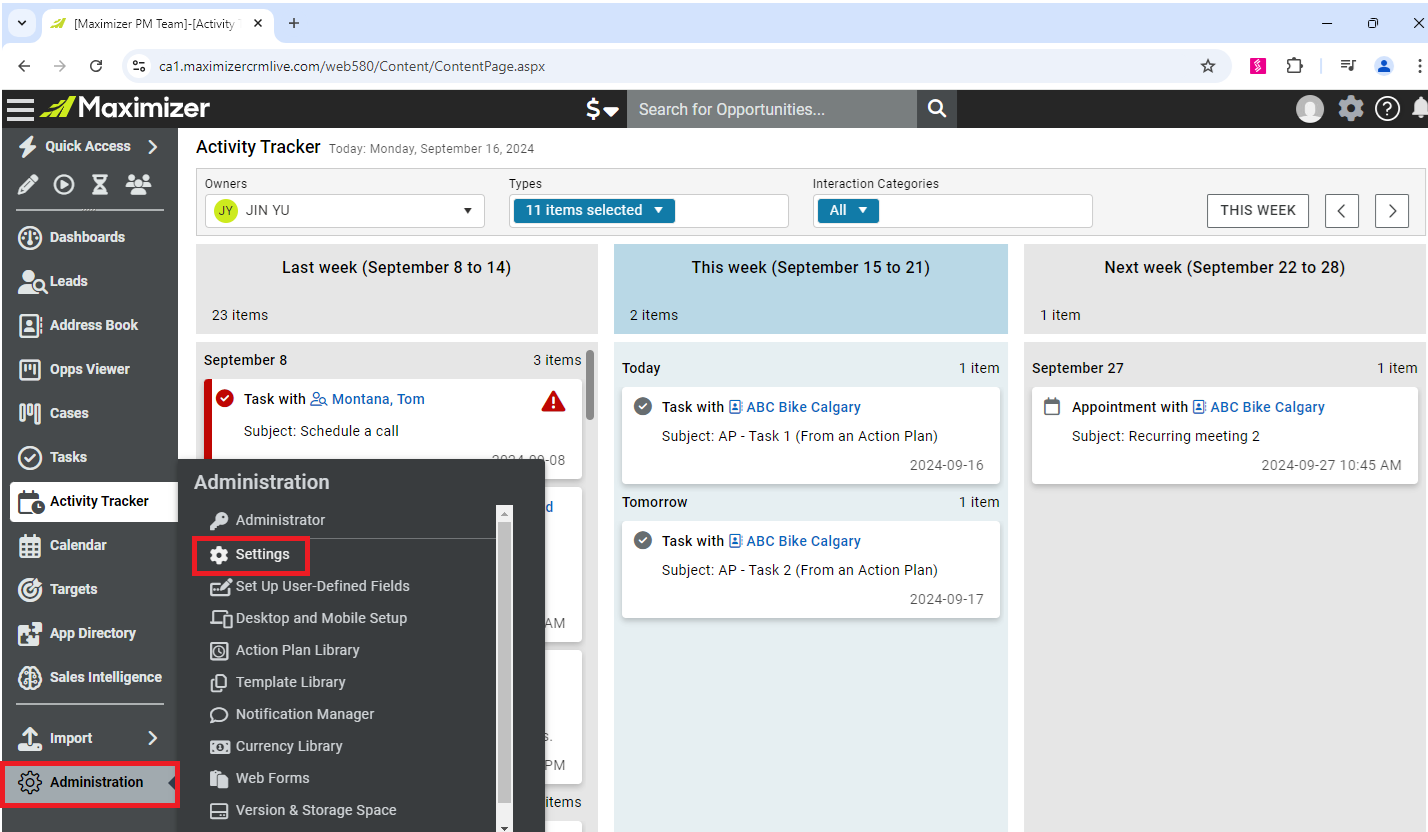The image size is (1428, 832).
Task: Open the top-bar gear settings icon
Action: pyautogui.click(x=1351, y=109)
